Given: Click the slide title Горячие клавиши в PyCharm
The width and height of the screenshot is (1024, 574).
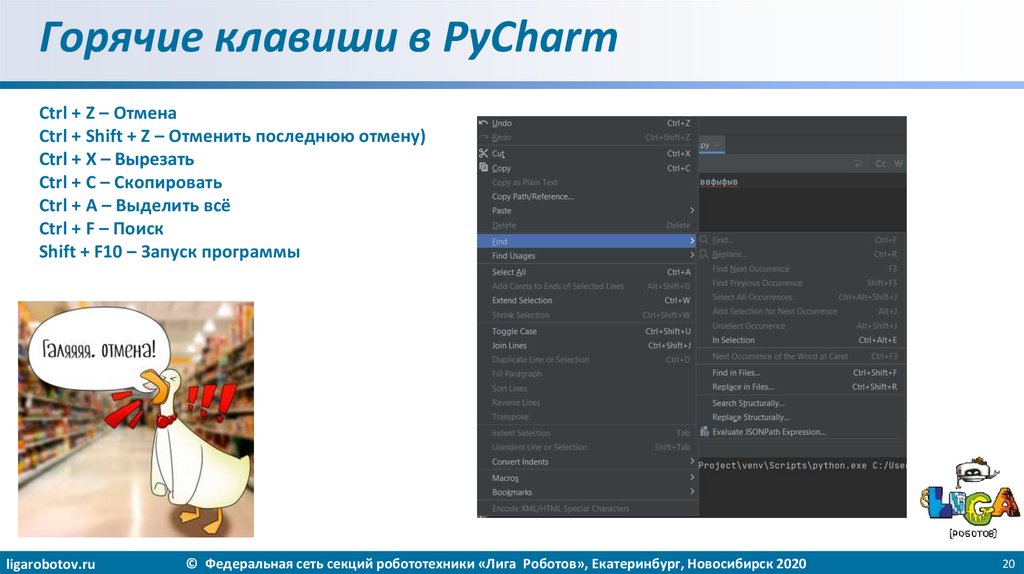Looking at the screenshot, I should pos(328,37).
